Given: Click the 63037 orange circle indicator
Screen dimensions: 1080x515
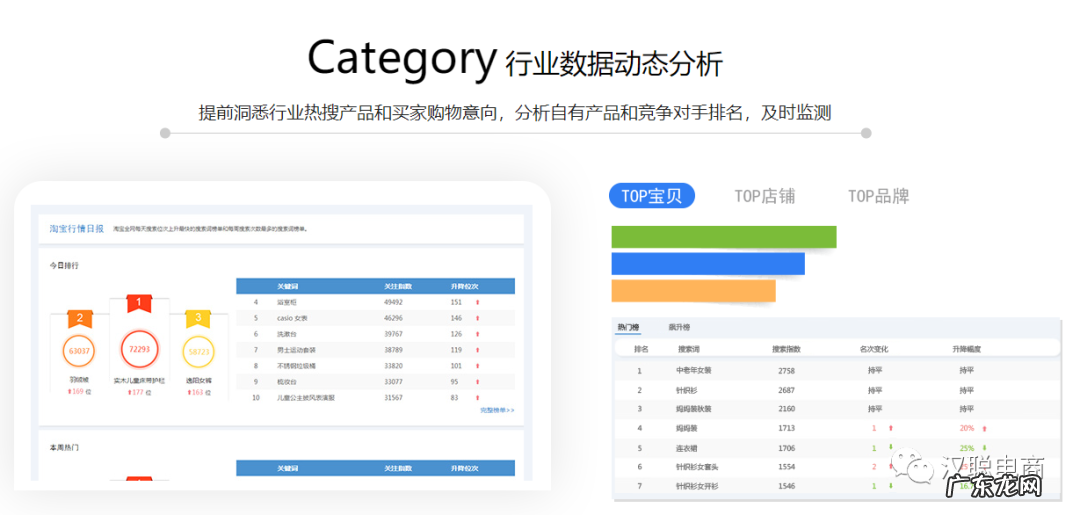Looking at the screenshot, I should pyautogui.click(x=80, y=351).
